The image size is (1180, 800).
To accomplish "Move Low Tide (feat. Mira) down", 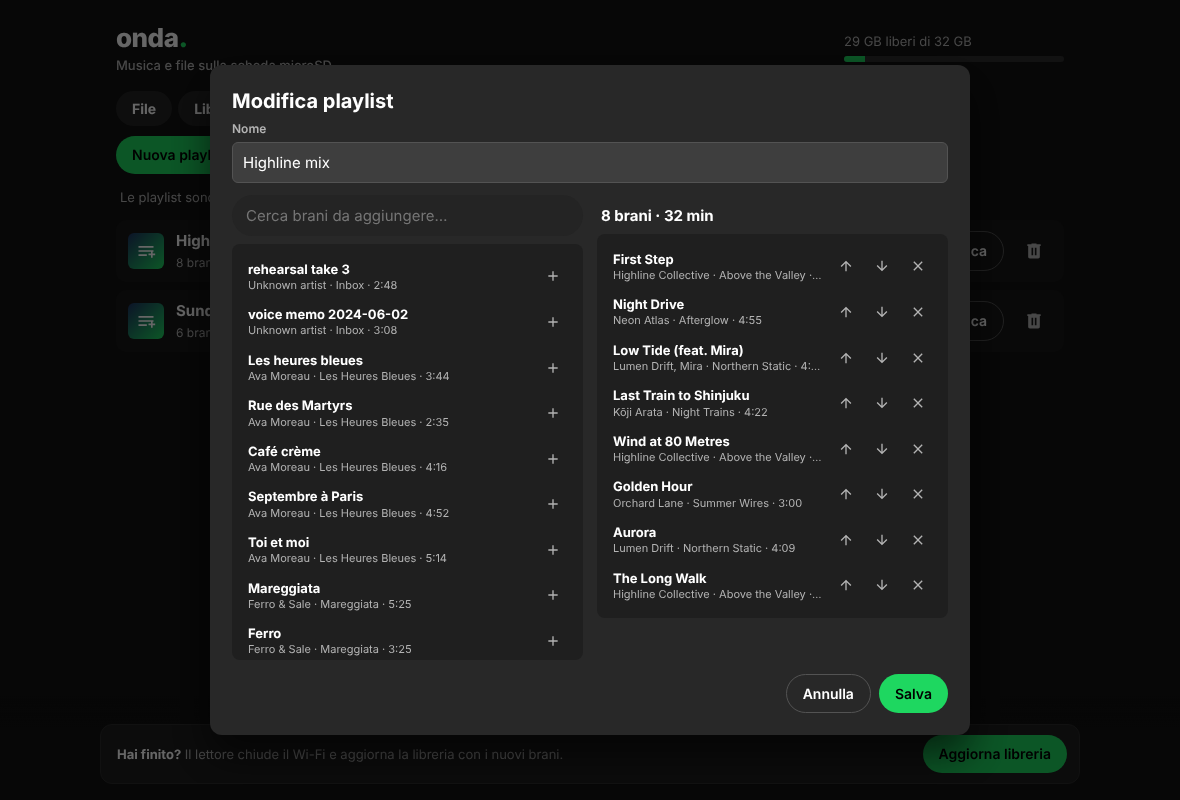I will click(881, 358).
